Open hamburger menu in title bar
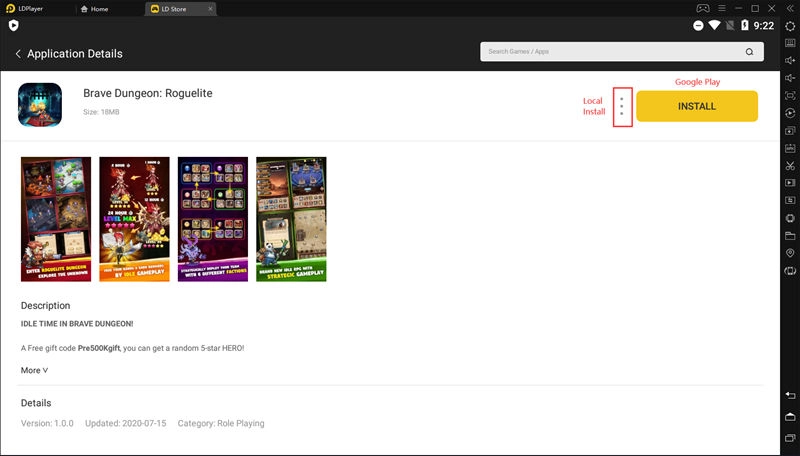The width and height of the screenshot is (800, 456). 721,9
